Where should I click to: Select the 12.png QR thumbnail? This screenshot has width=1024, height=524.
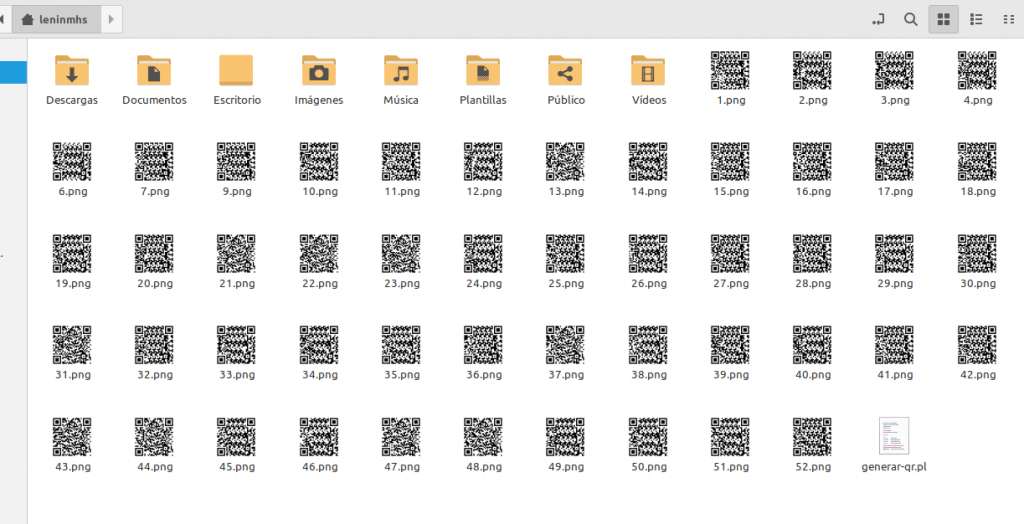pyautogui.click(x=483, y=162)
